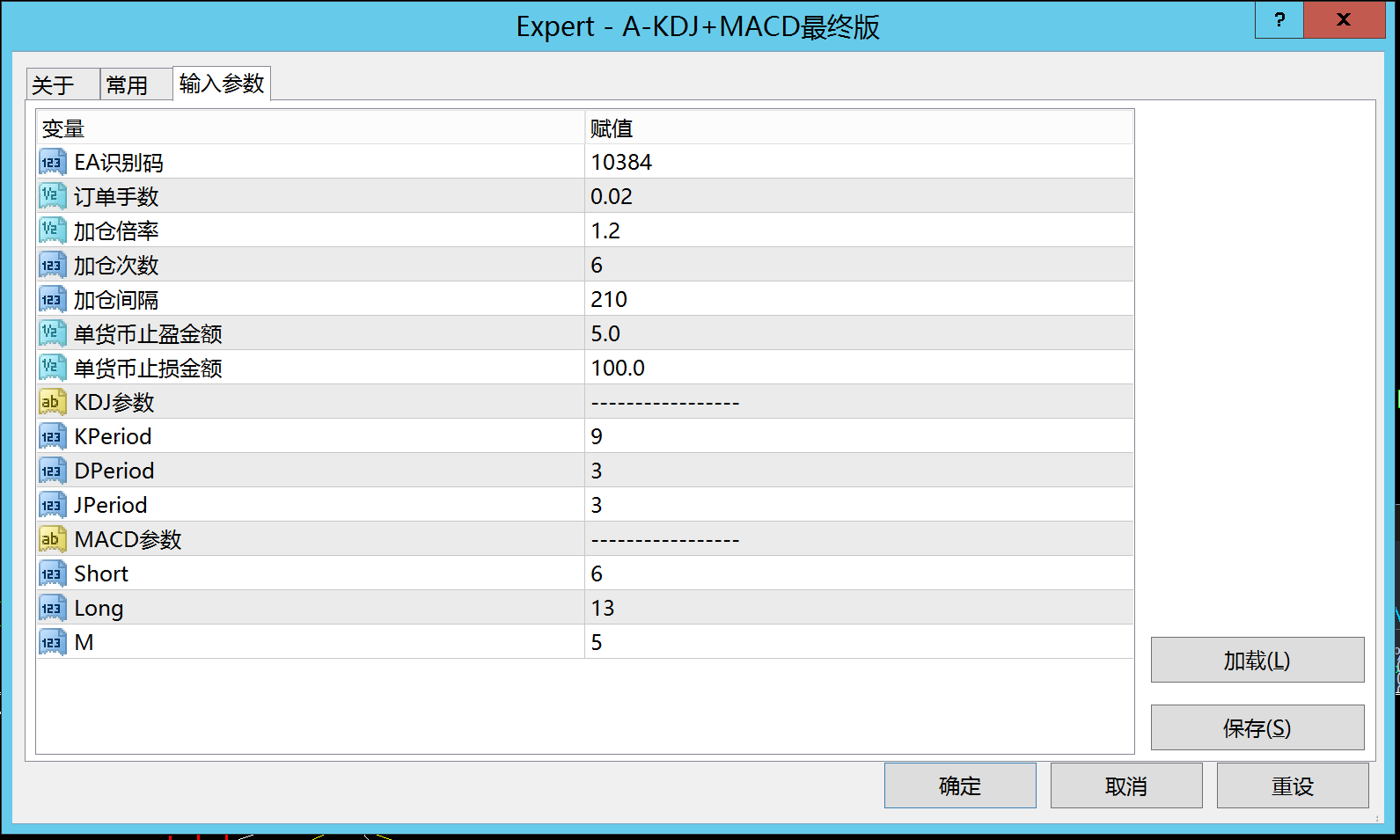This screenshot has width=1400, height=840.
Task: Switch to the 关于 tab
Action: pos(62,84)
